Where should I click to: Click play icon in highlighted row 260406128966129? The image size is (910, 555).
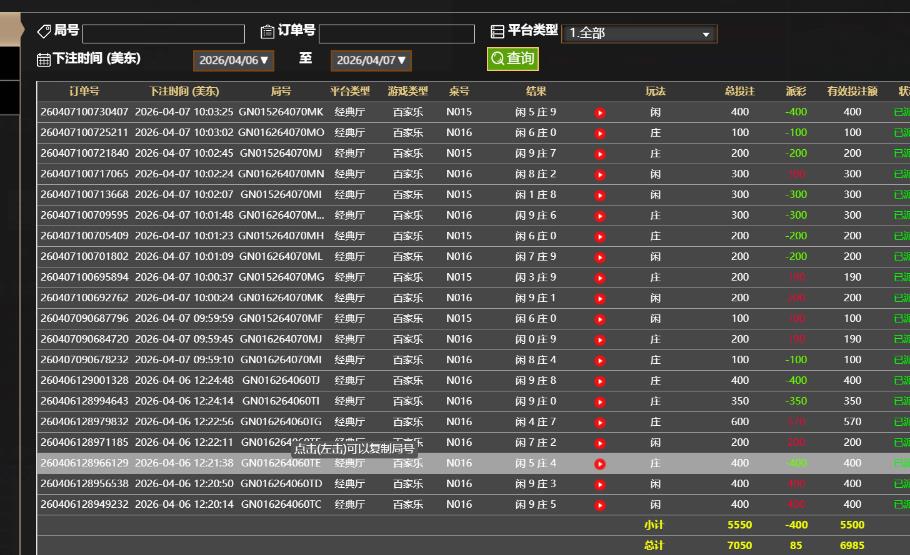(600, 464)
